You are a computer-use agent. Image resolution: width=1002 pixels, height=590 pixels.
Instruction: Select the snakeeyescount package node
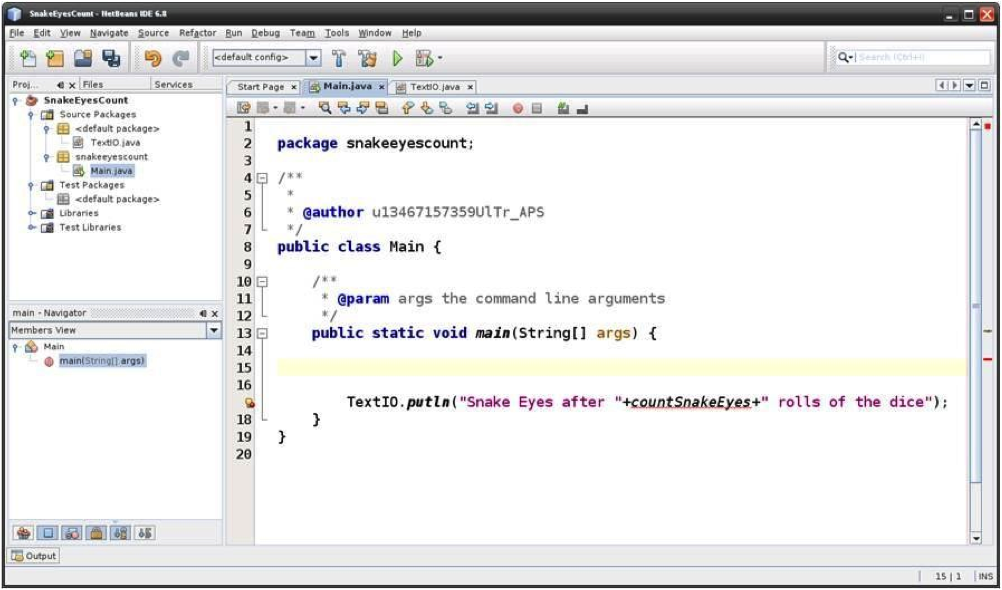111,157
